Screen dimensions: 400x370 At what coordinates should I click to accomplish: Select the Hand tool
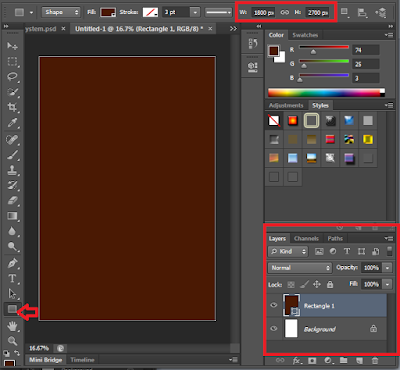pos(12,326)
